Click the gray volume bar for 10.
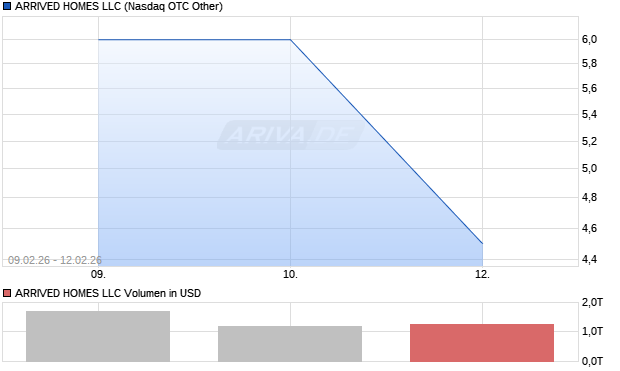 290,344
